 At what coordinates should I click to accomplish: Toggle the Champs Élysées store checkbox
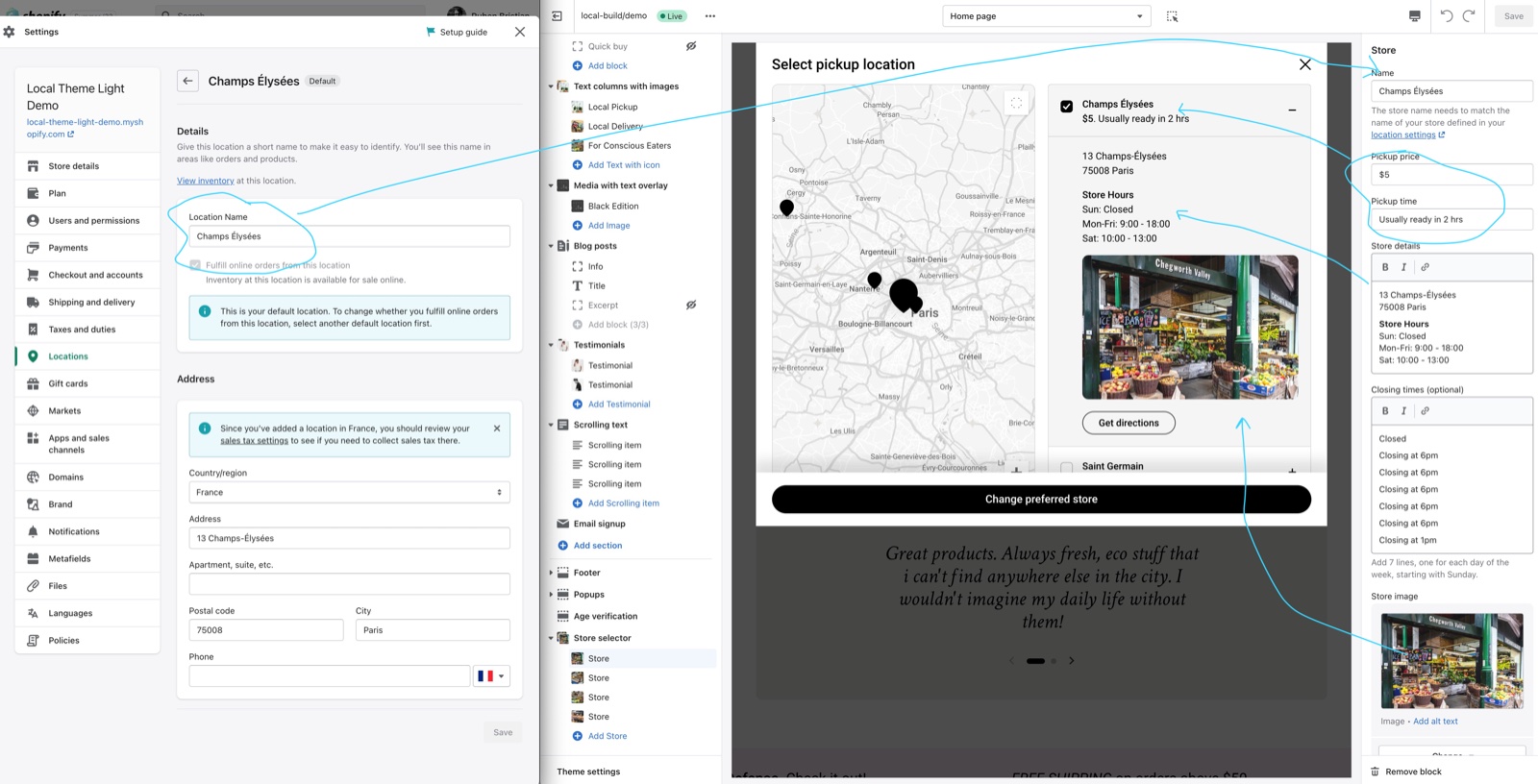tap(1066, 107)
